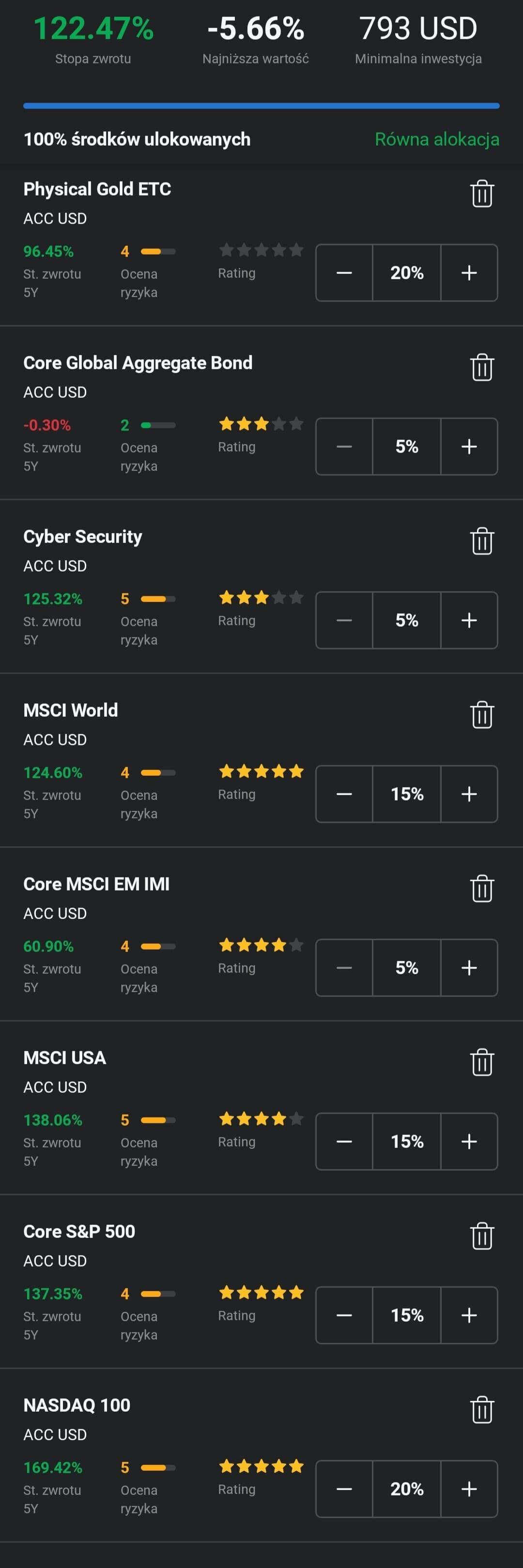523x1568 pixels.
Task: Increase MSCI USA allocation with plus
Action: pos(469,1141)
